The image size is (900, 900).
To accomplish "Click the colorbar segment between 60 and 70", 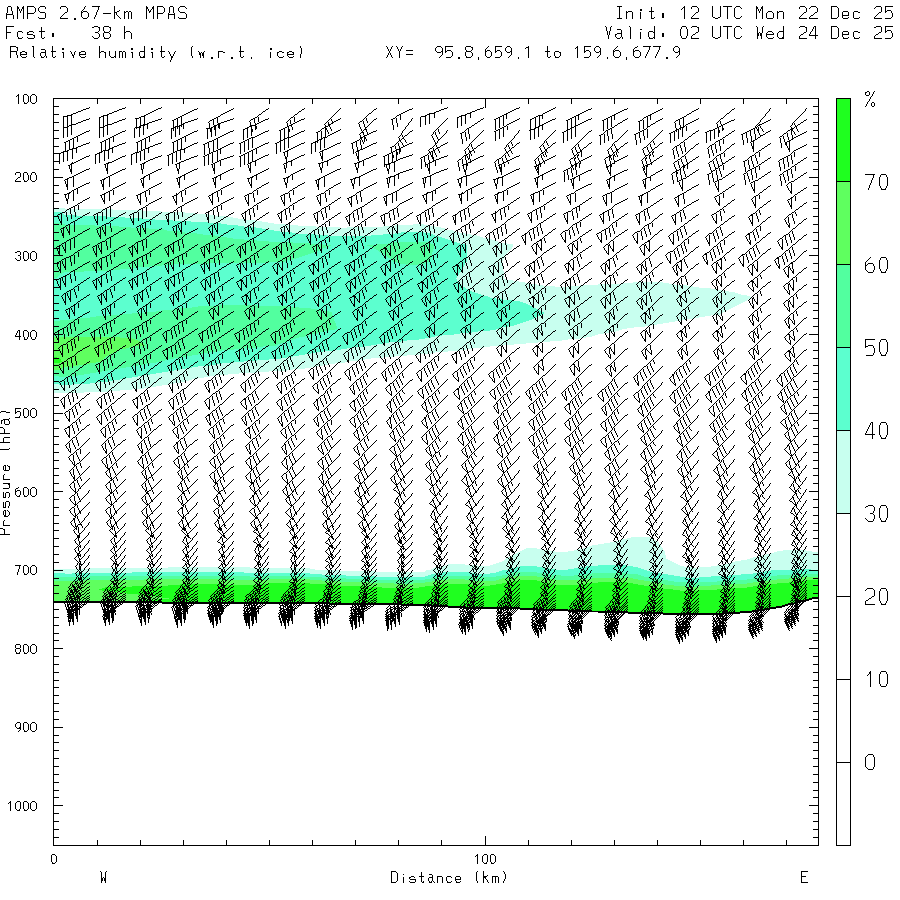I will click(843, 223).
